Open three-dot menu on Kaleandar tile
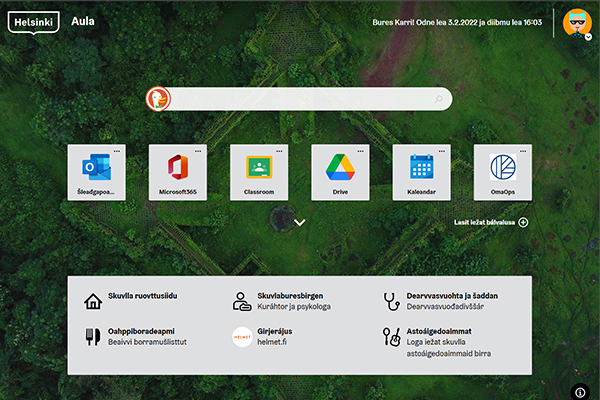 pos(442,151)
